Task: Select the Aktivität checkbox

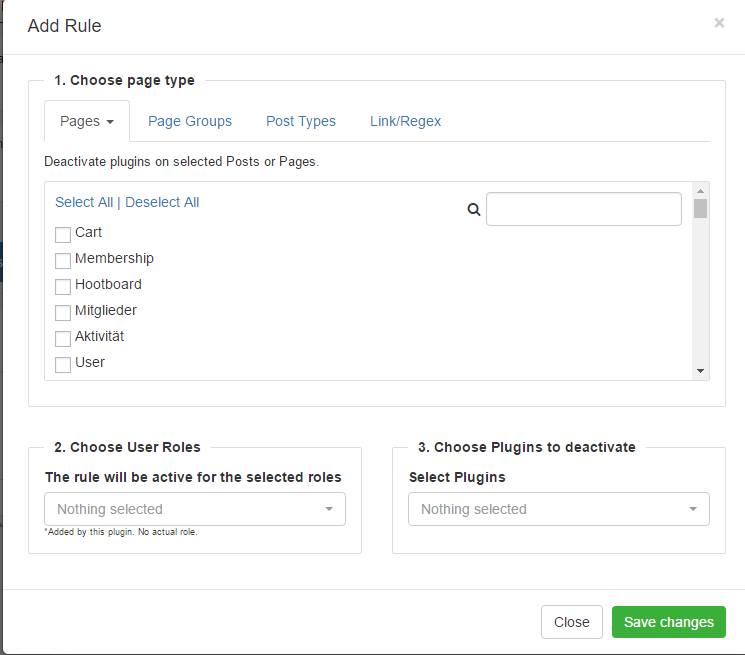Action: click(63, 339)
